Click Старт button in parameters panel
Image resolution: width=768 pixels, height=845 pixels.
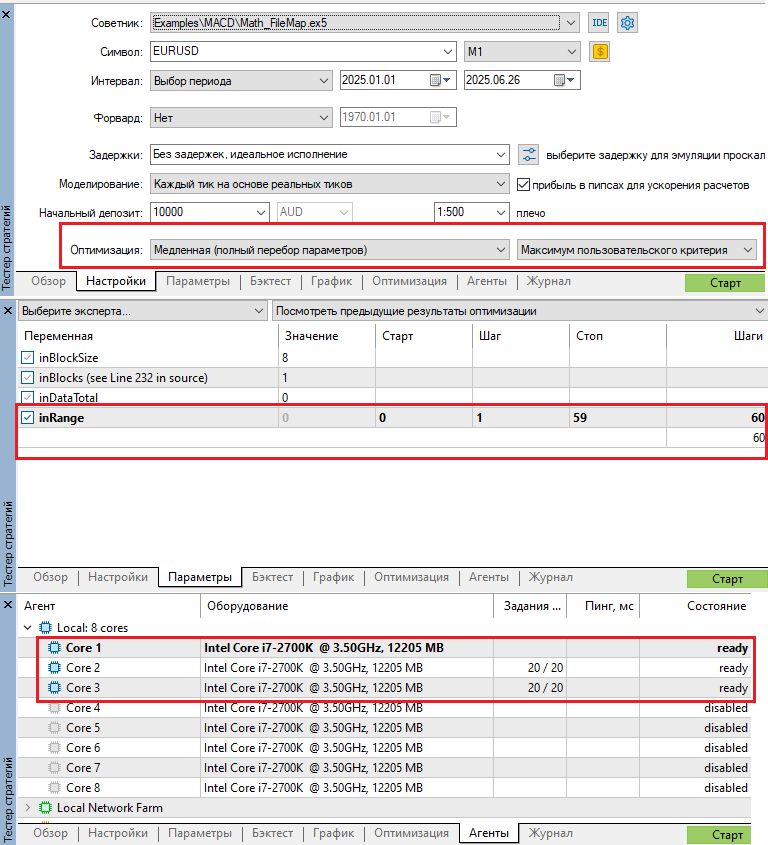click(727, 579)
